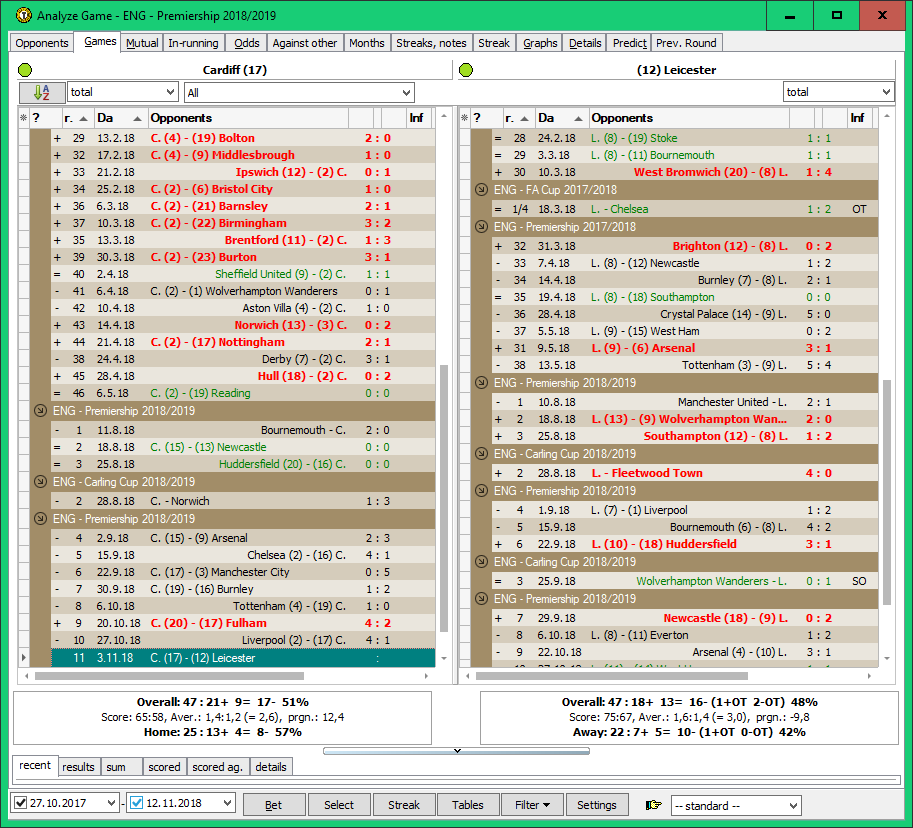
Task: Uncheck the 27.10.2017 date checkbox
Action: point(22,804)
